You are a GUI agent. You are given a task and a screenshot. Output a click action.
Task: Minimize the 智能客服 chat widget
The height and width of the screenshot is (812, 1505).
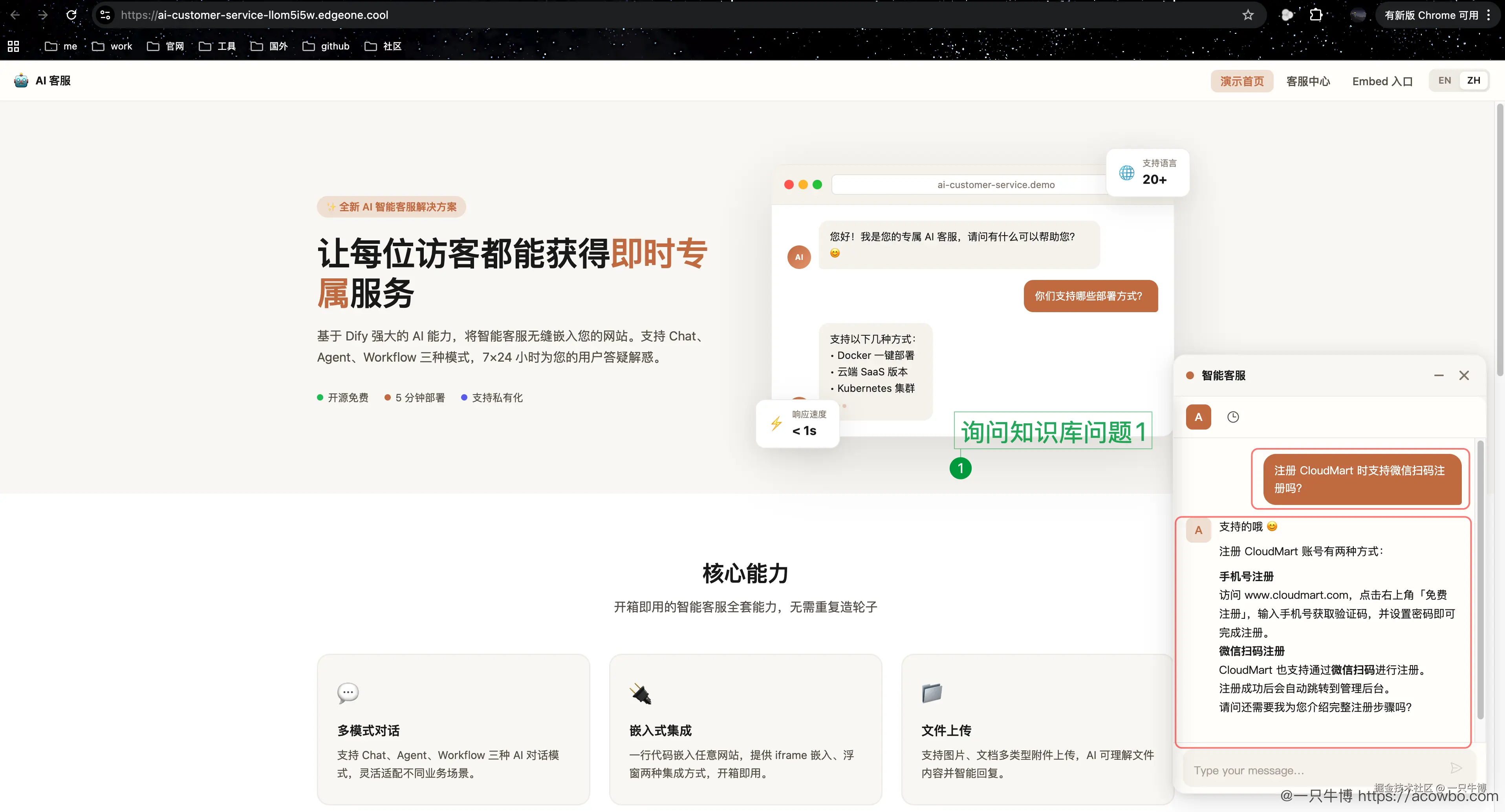[x=1438, y=375]
